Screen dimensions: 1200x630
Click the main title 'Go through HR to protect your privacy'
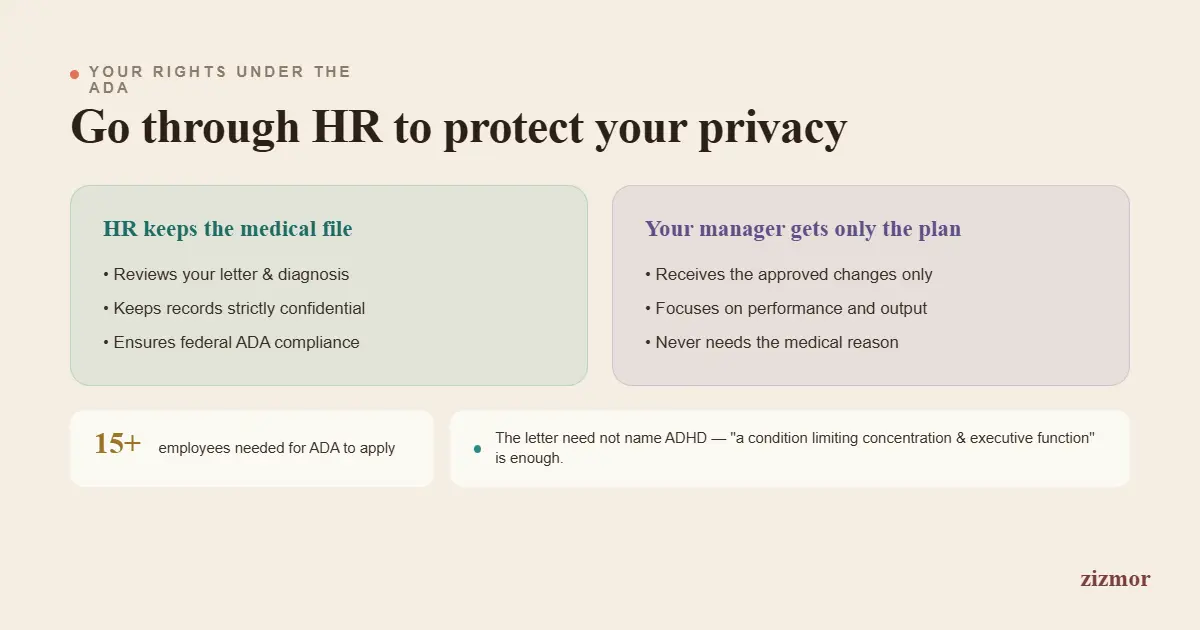tap(459, 128)
